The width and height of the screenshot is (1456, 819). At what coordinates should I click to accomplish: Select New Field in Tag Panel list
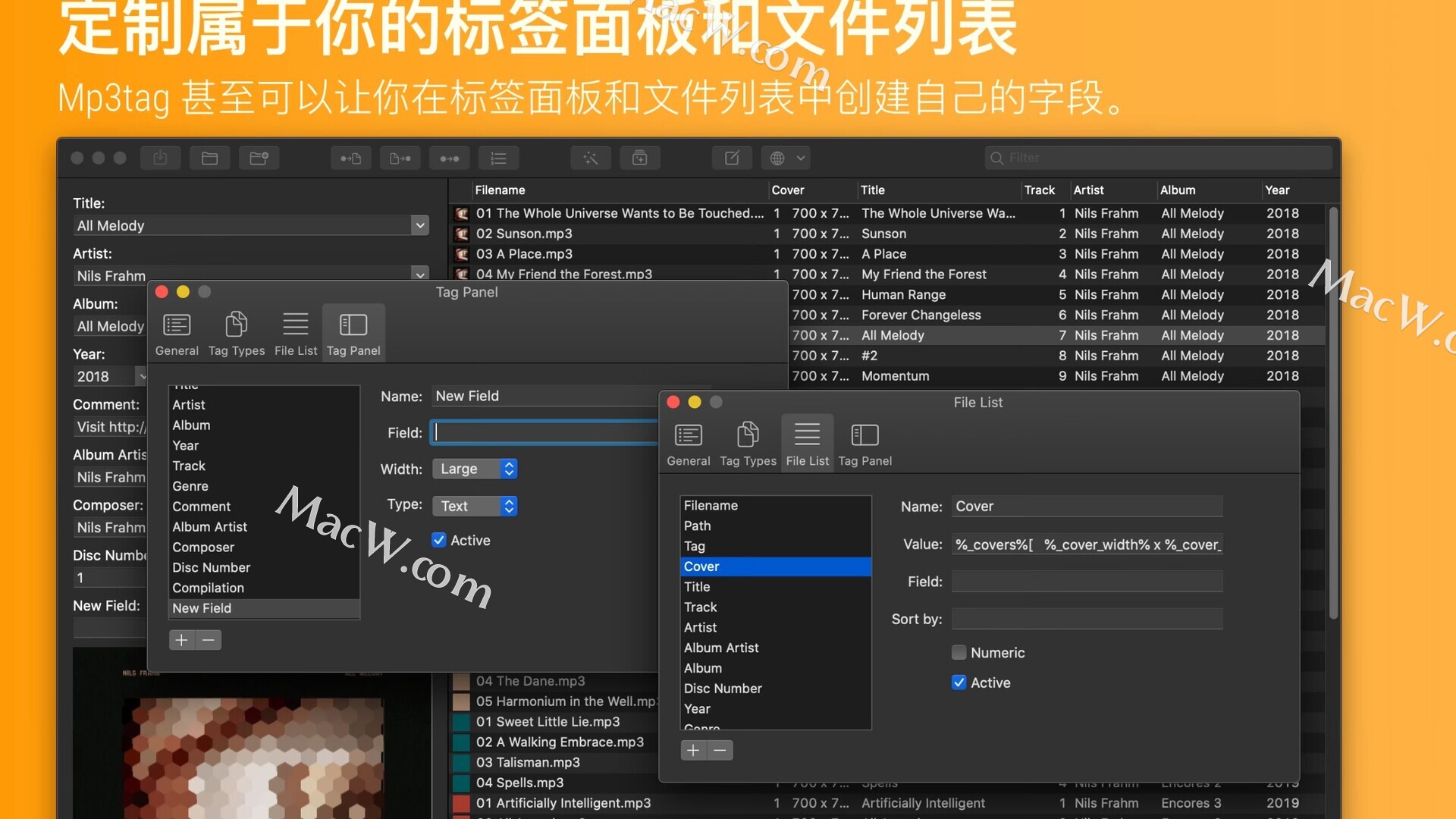(264, 608)
